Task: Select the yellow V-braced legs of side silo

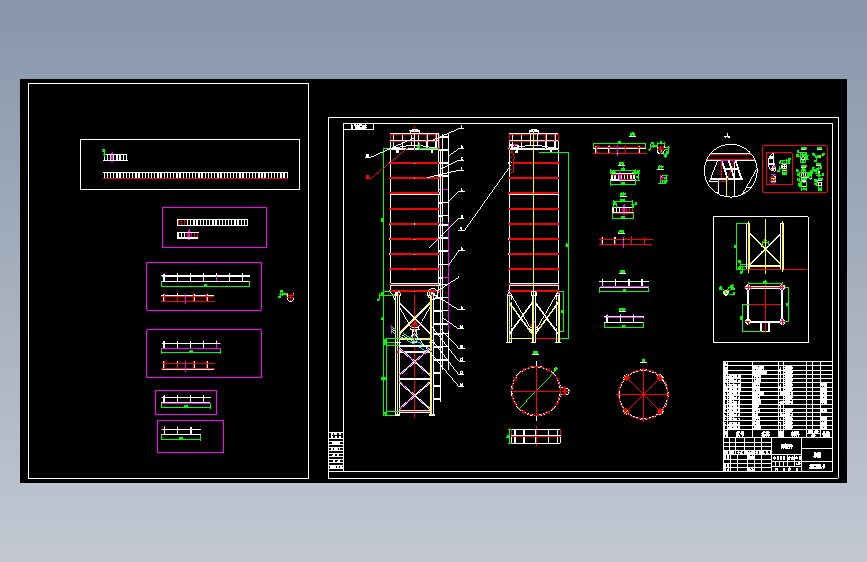Action: tap(534, 317)
